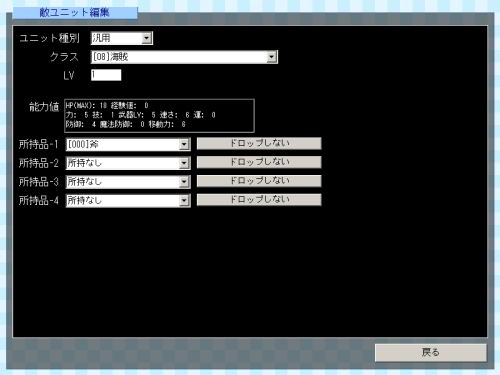Click the 所持品-1 label
500x375 pixels.
39,144
